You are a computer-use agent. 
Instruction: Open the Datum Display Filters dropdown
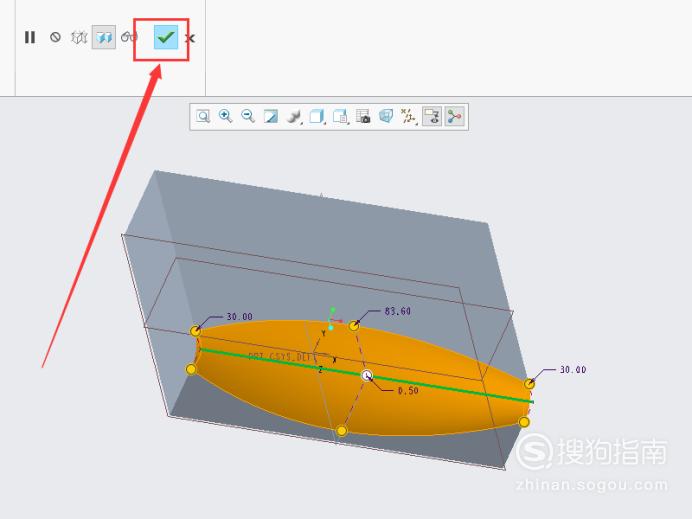(x=409, y=117)
